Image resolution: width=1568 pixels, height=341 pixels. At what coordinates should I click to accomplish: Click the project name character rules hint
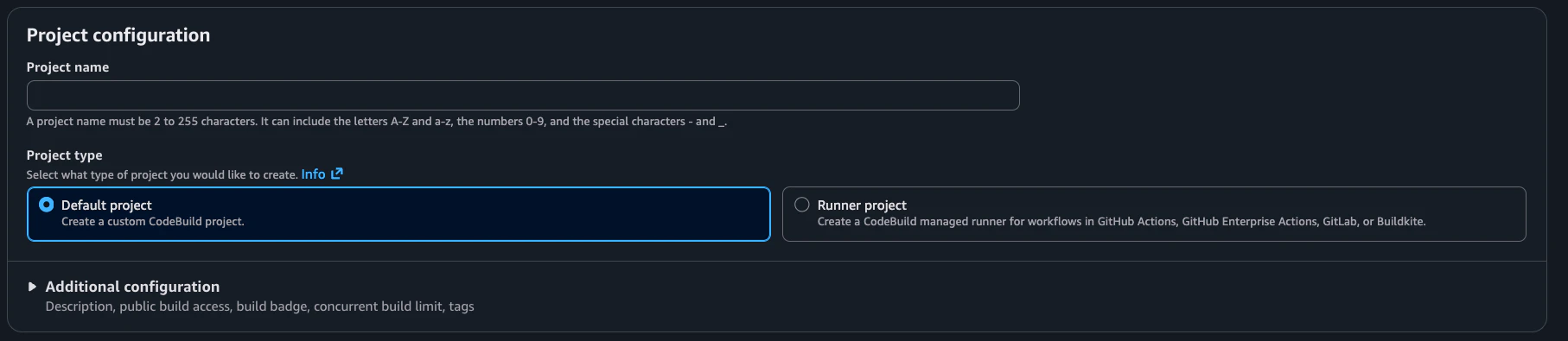tap(377, 122)
